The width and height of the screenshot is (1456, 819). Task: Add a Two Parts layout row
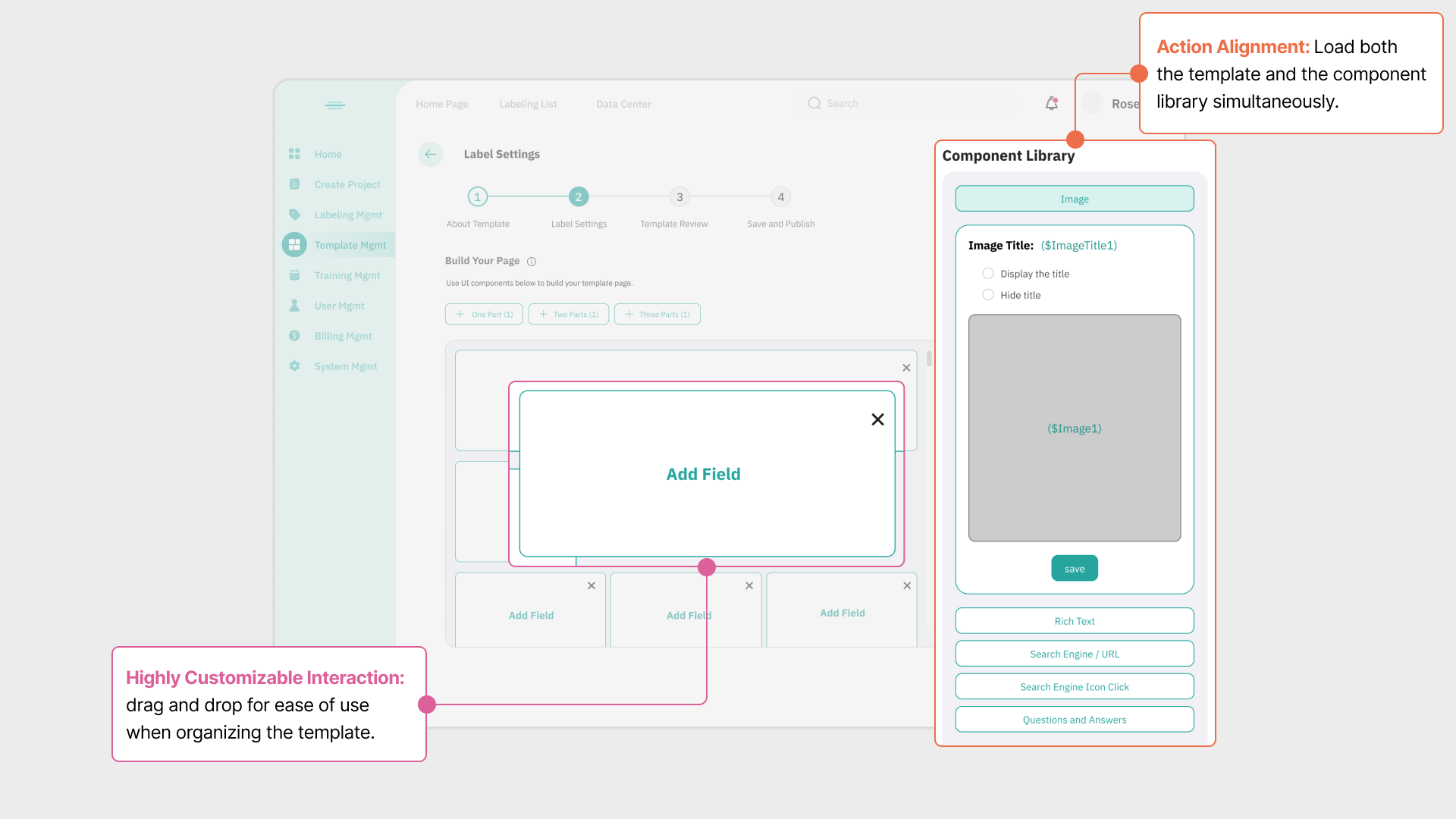569,314
